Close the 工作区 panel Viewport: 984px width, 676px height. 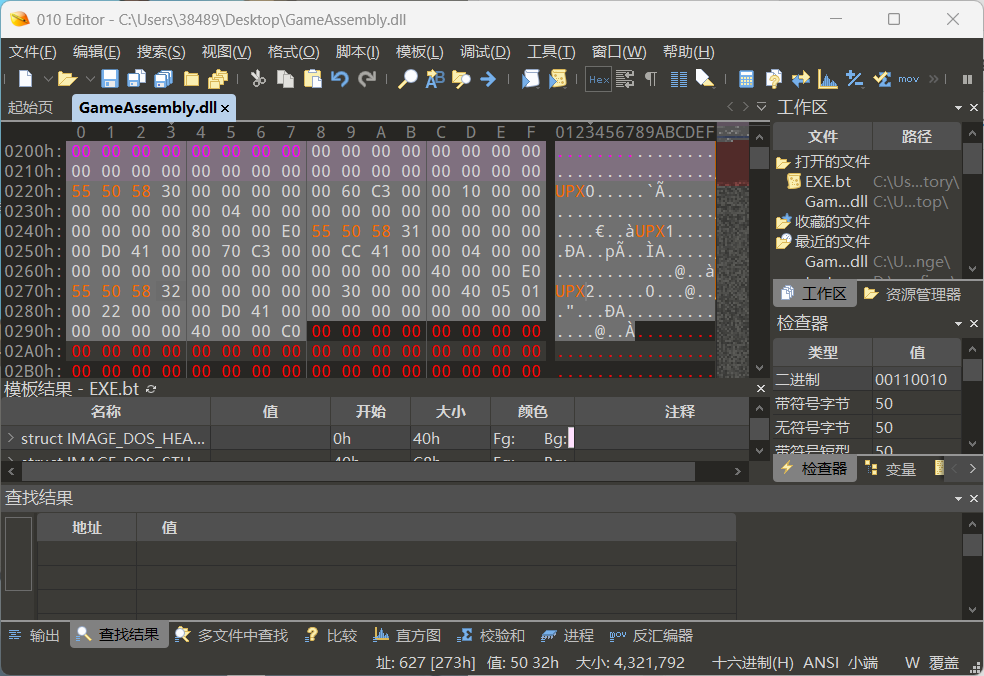pos(973,108)
